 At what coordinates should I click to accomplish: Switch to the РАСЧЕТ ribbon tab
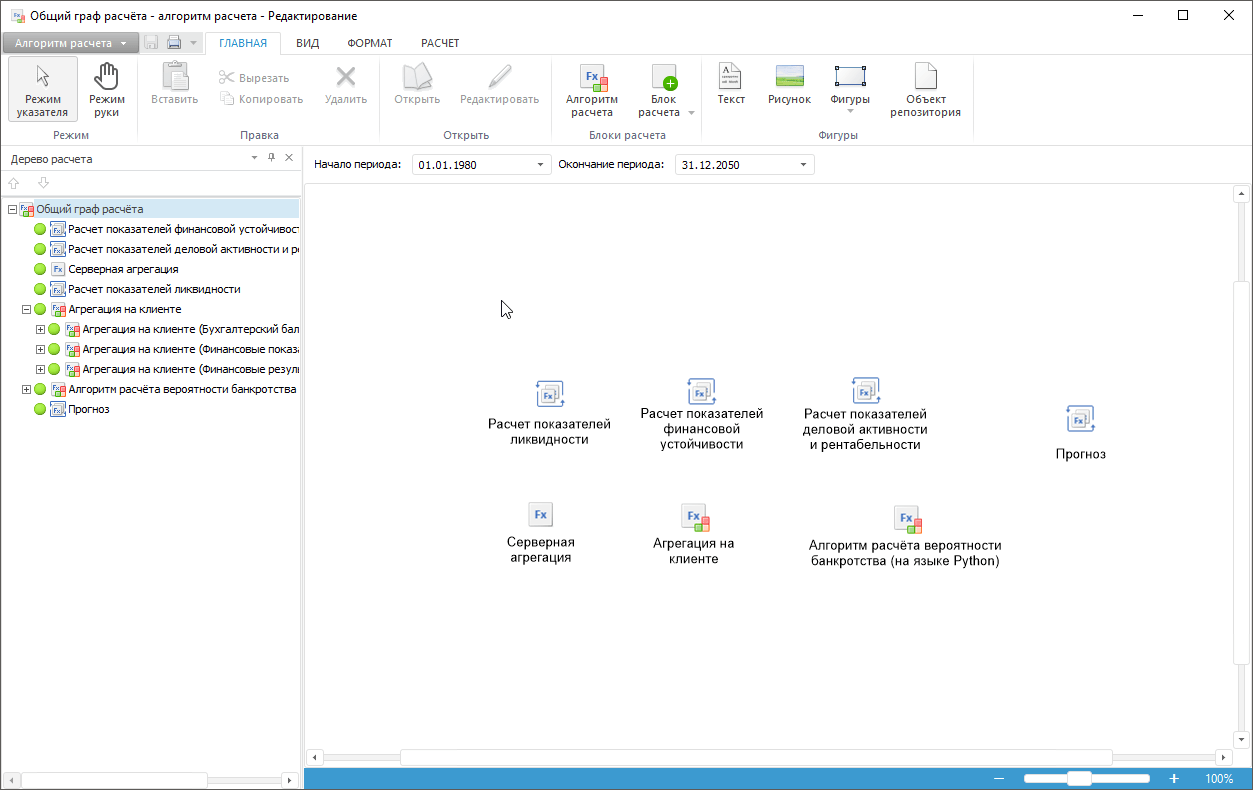pos(440,43)
